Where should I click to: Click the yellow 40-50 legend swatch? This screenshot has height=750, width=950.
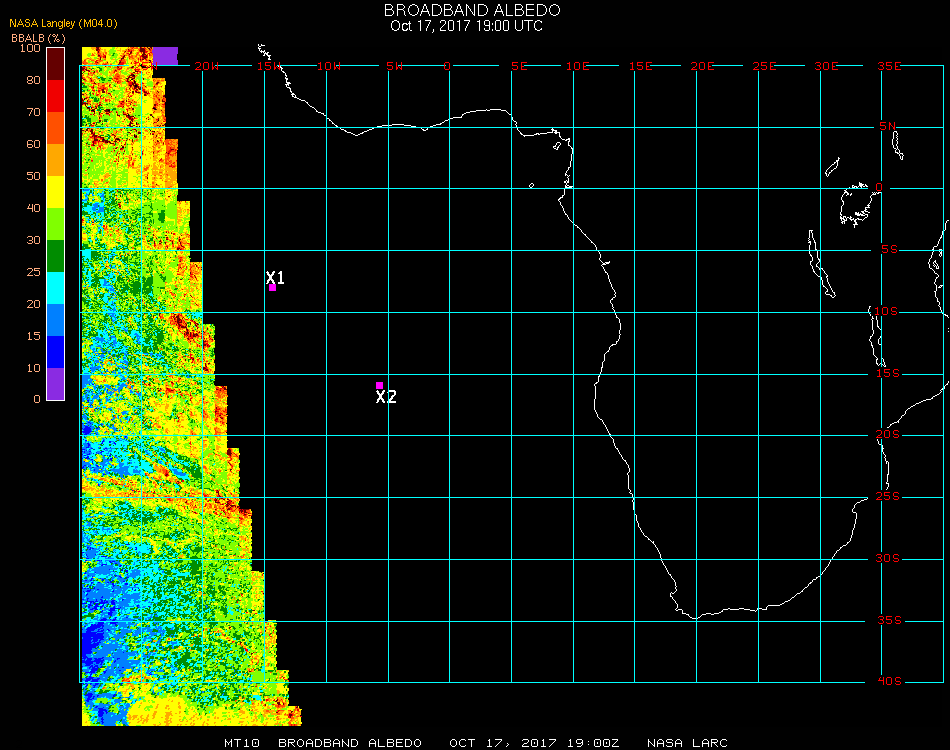[56, 192]
